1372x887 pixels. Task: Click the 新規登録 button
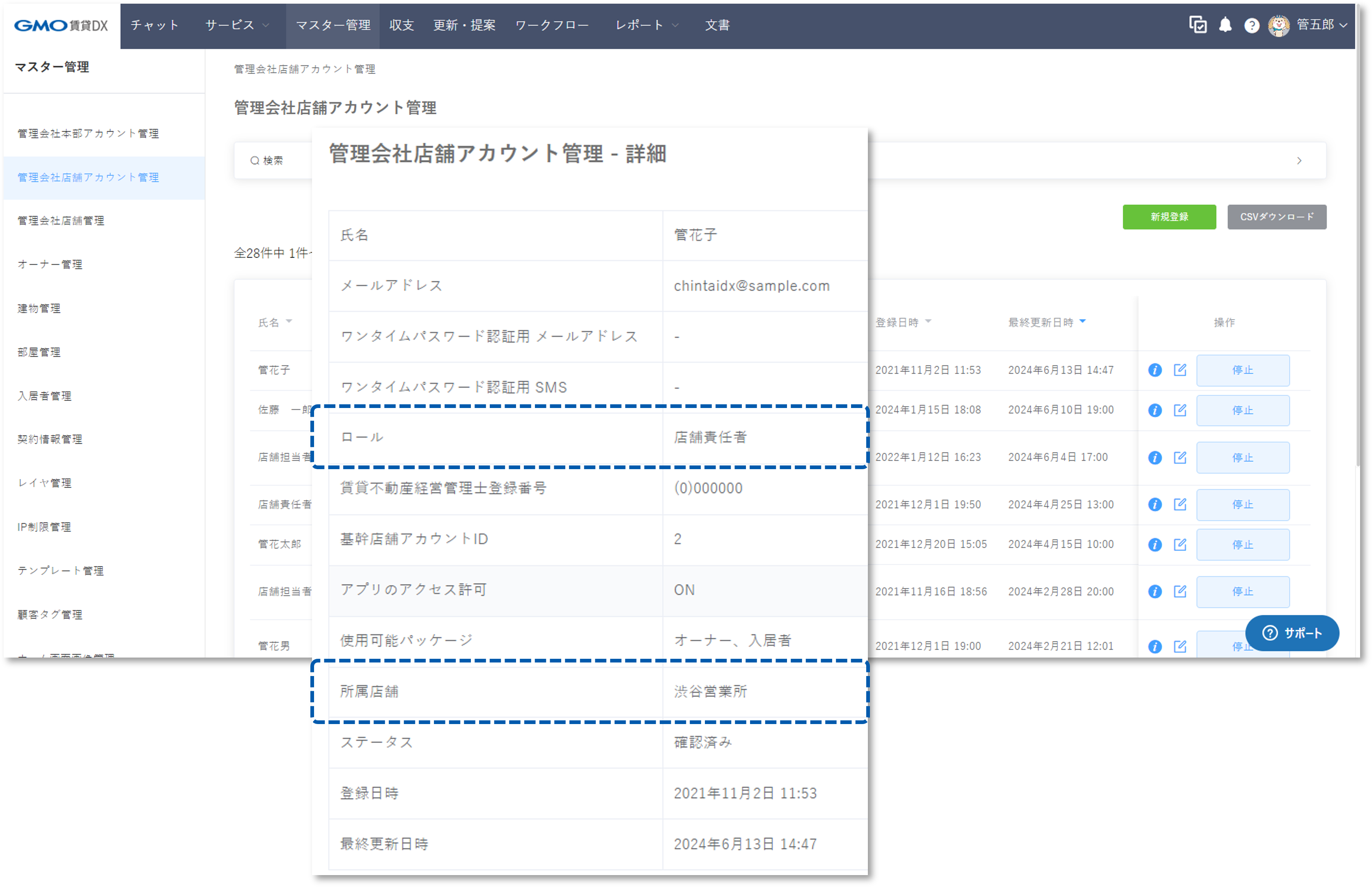pos(1169,217)
